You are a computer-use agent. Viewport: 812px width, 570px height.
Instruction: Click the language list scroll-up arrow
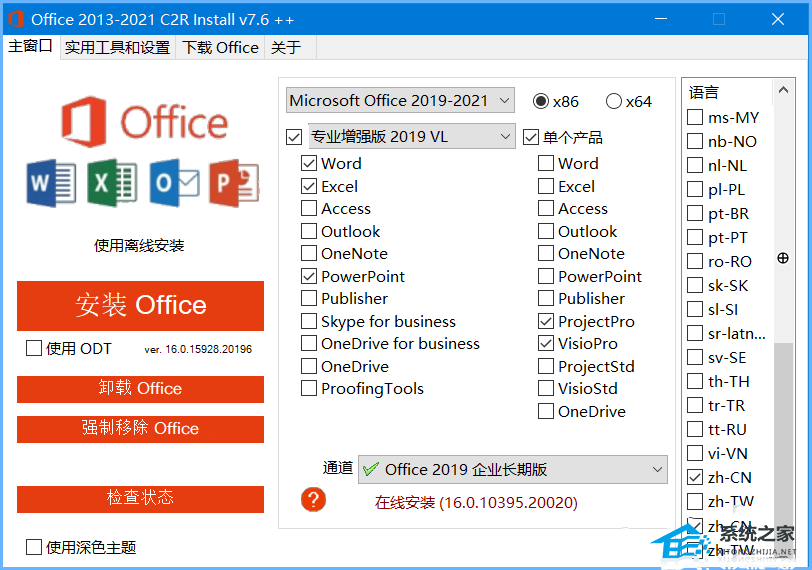(x=784, y=90)
